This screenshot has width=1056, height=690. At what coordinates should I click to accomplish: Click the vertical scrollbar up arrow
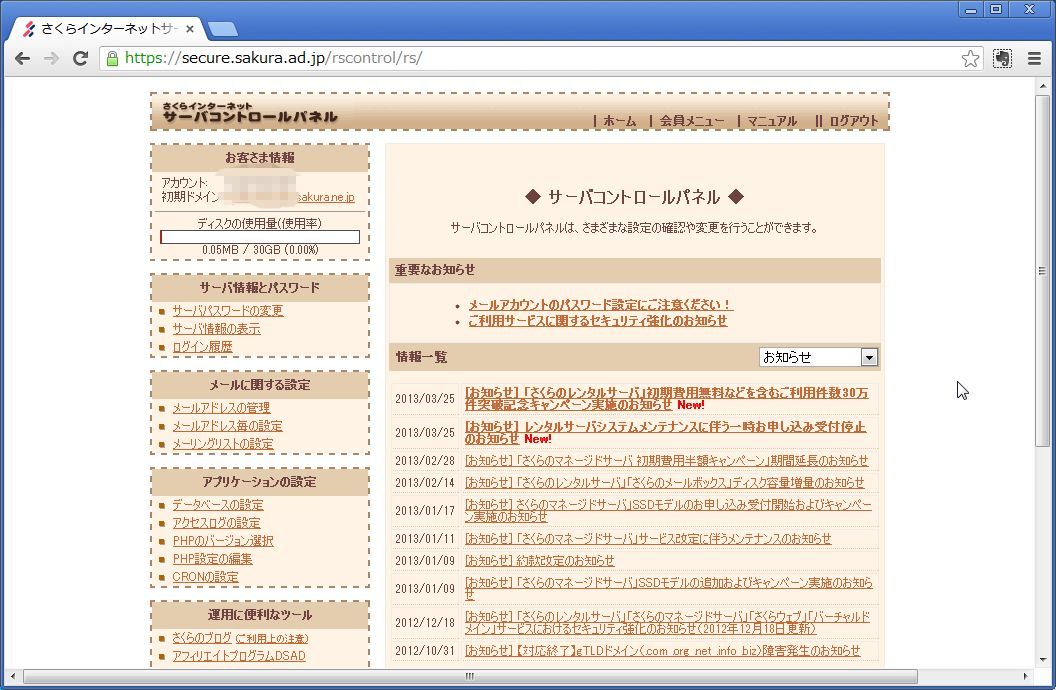pyautogui.click(x=1043, y=86)
